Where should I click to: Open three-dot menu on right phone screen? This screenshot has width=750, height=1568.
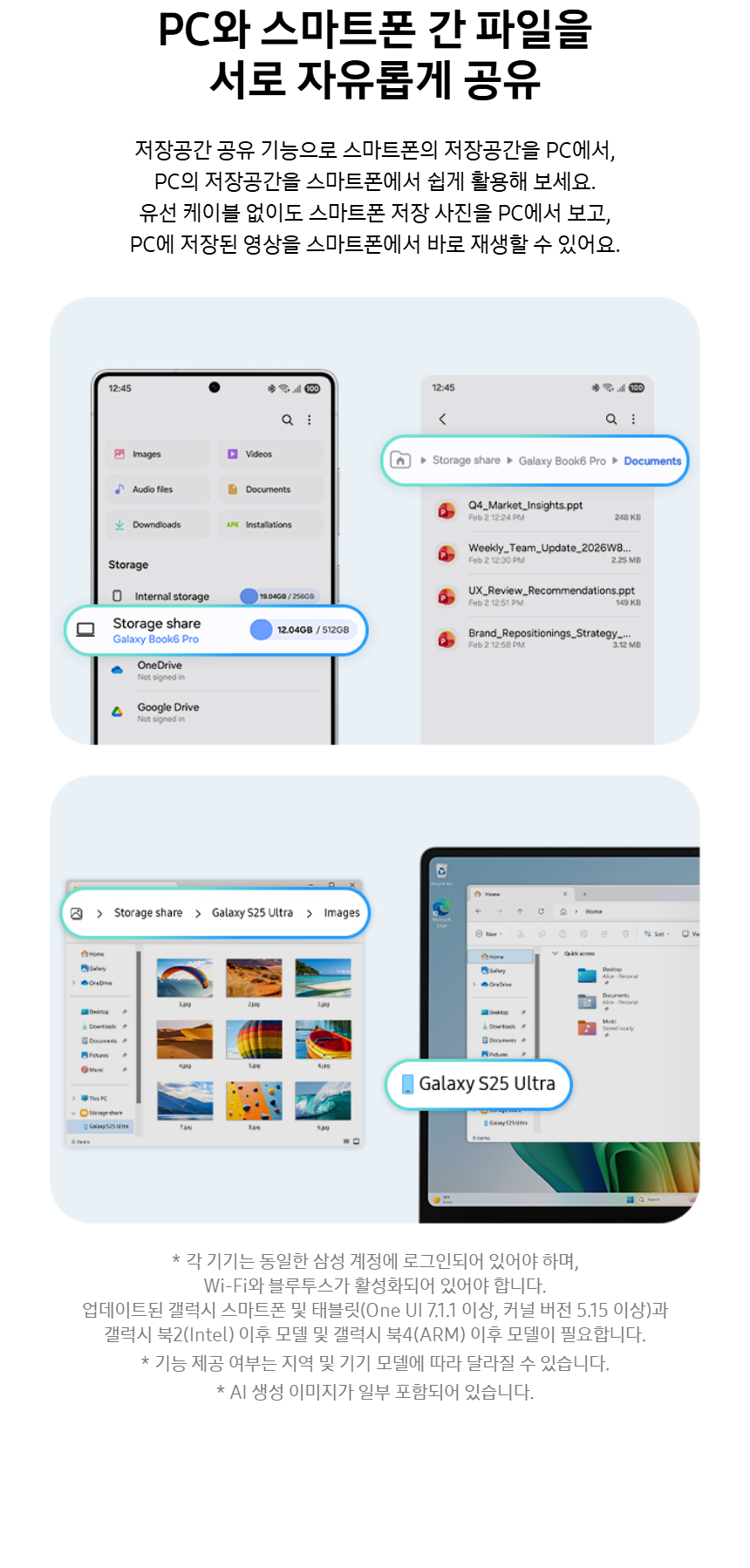point(633,419)
